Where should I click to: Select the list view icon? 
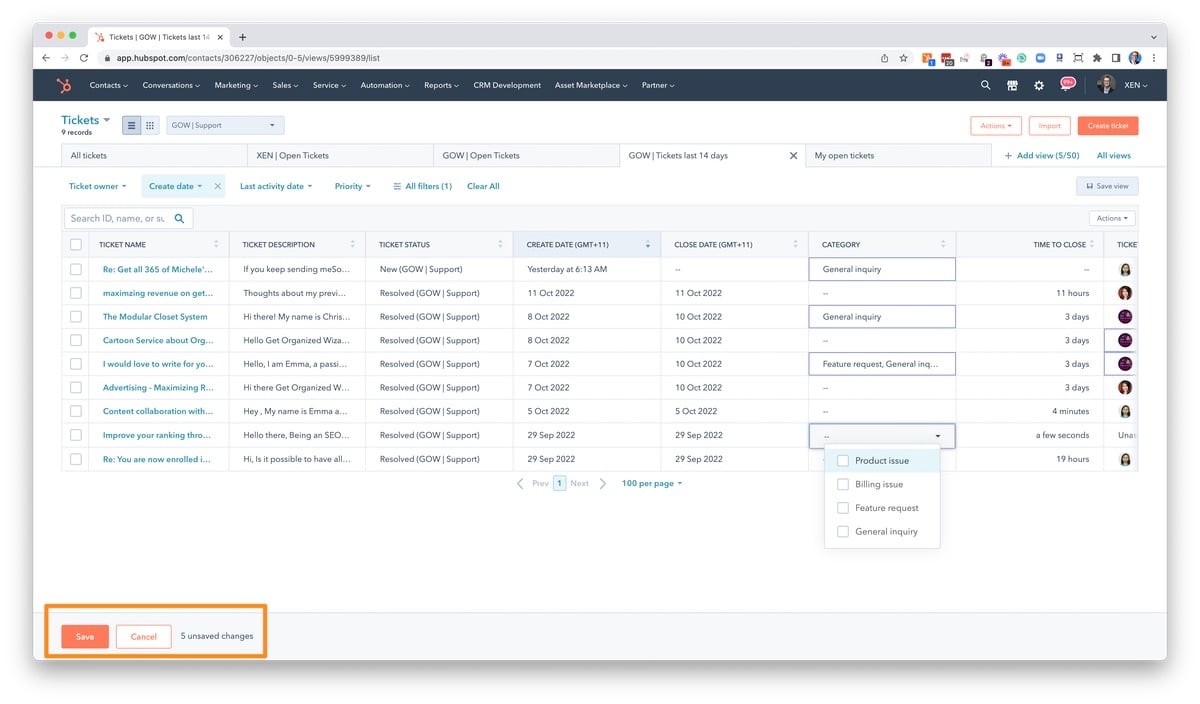(x=131, y=125)
